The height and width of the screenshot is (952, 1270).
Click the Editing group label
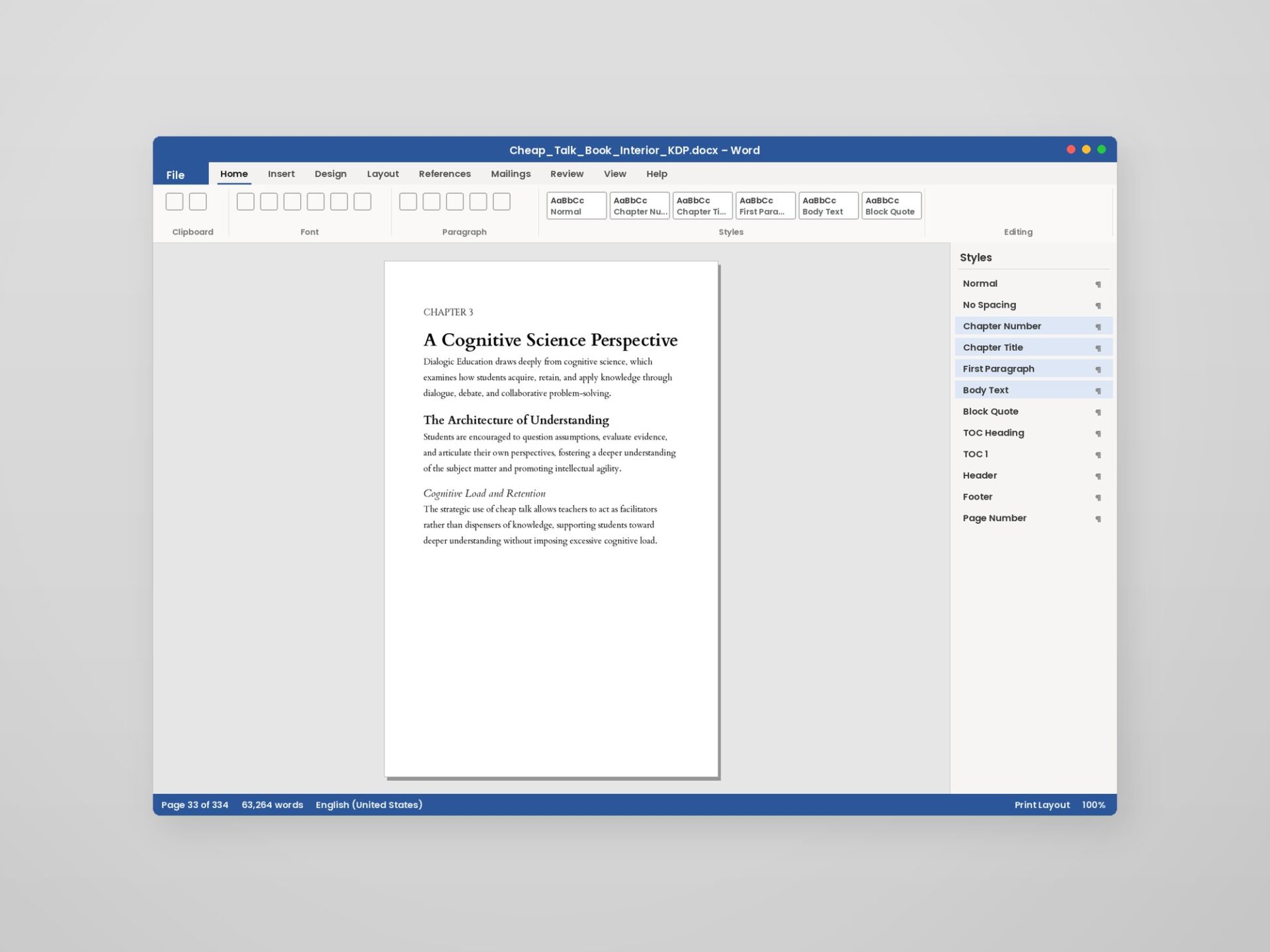coord(1018,232)
